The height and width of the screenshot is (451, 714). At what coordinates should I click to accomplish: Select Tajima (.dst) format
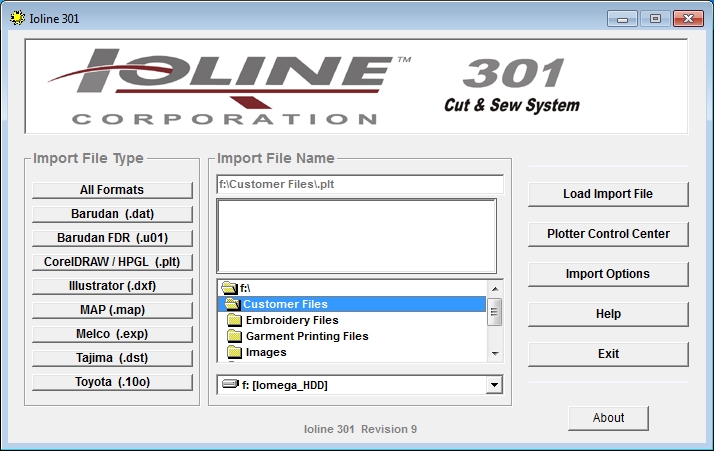tap(112, 358)
